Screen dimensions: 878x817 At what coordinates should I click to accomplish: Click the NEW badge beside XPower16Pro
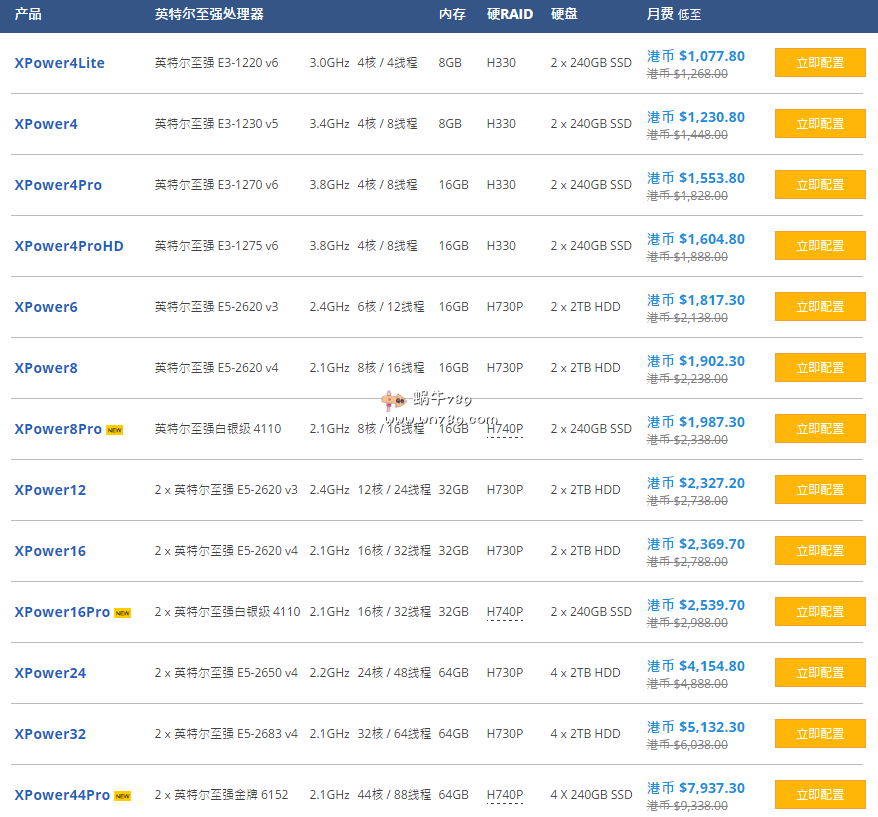point(122,613)
